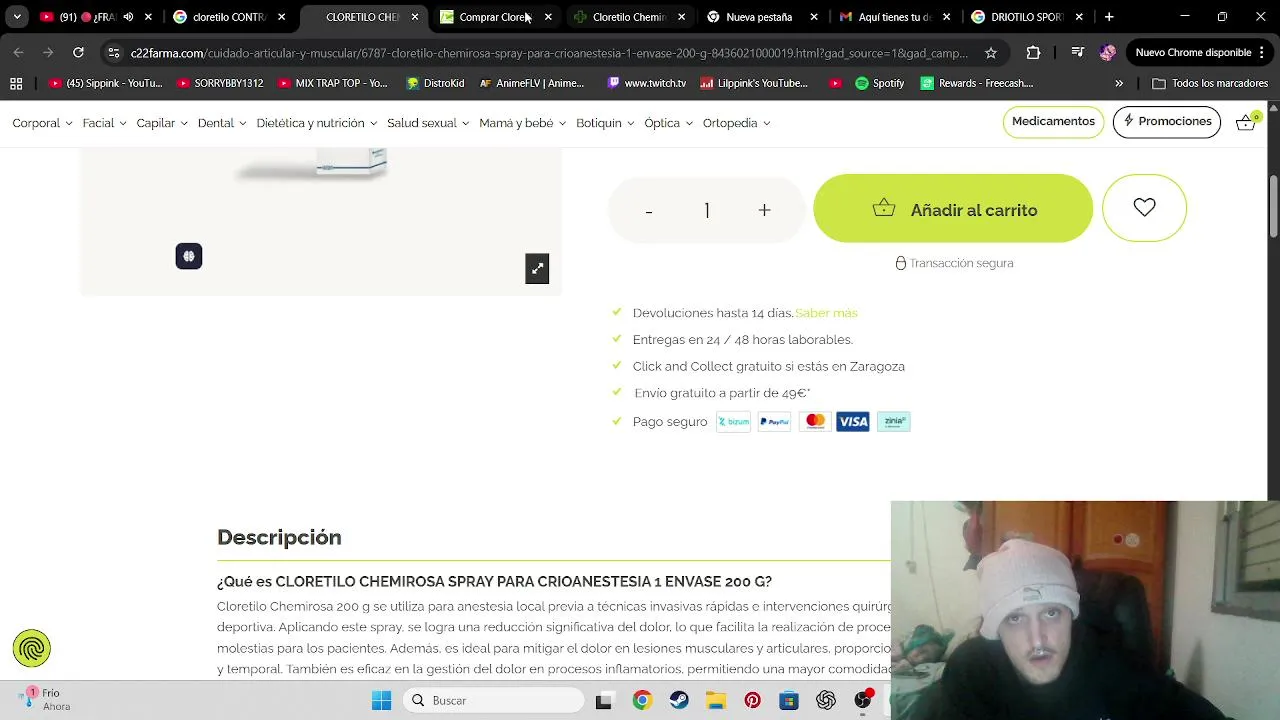Click the Windows Buscar search box
This screenshot has height=720, width=1280.
(x=494, y=700)
